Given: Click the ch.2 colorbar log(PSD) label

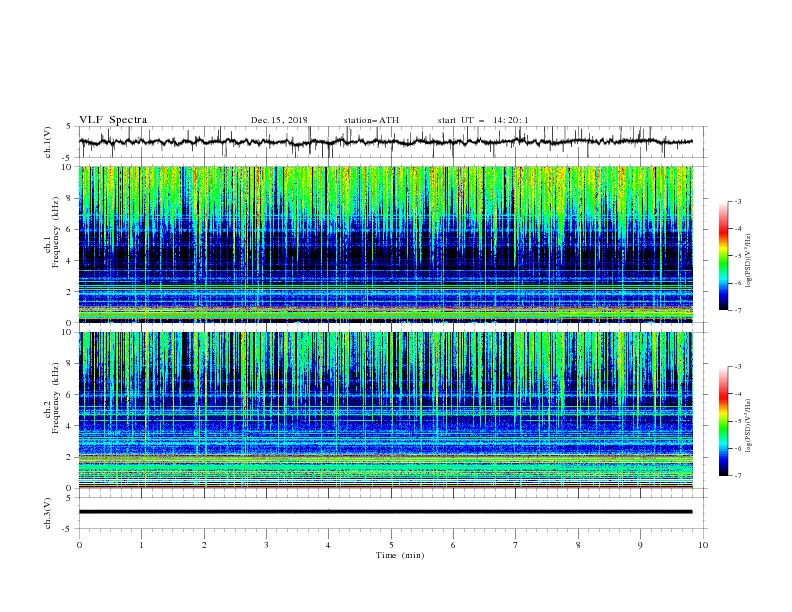Looking at the screenshot, I should [749, 425].
